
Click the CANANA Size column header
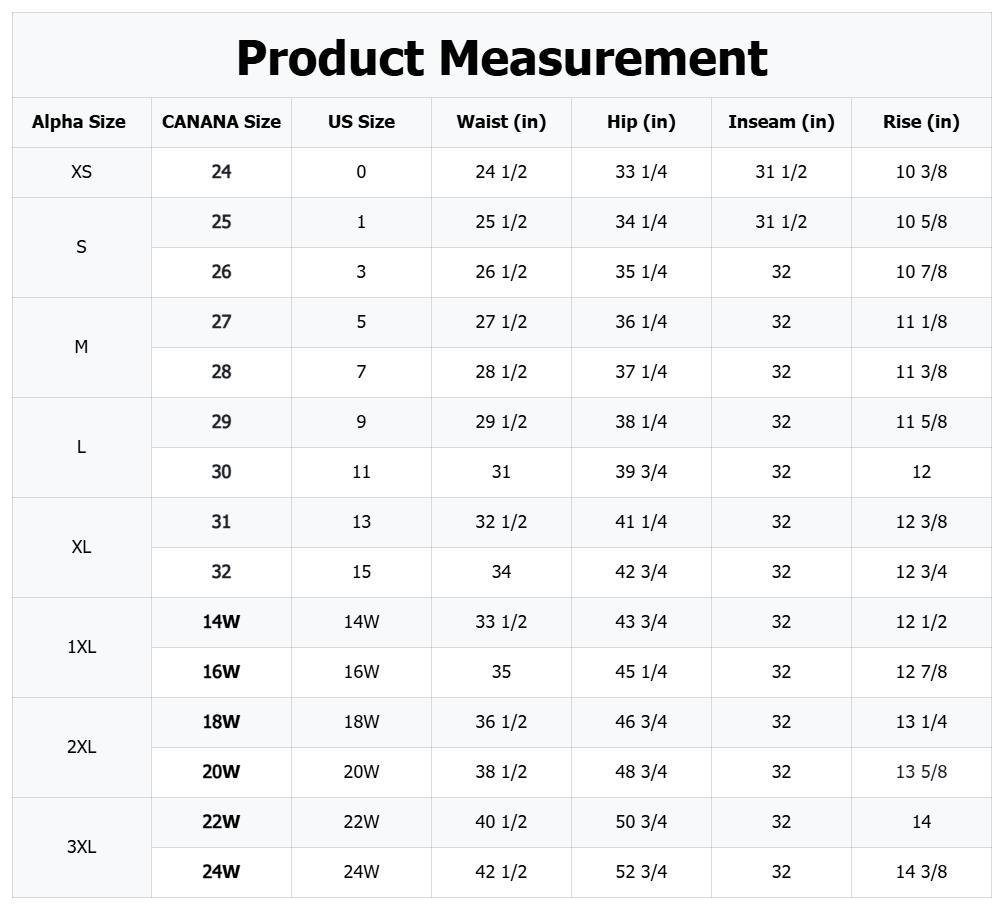[x=221, y=122]
